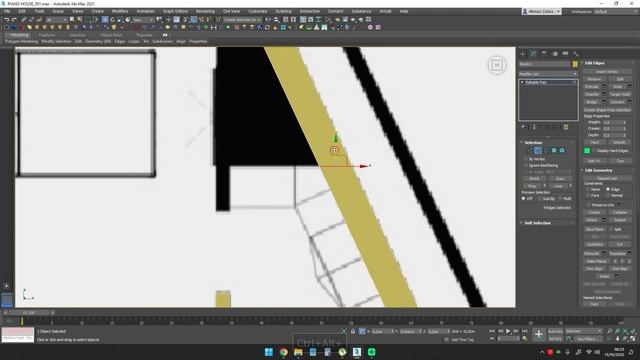
Task: Toggle the Split checkbox near Slice Plane
Action: click(x=611, y=229)
